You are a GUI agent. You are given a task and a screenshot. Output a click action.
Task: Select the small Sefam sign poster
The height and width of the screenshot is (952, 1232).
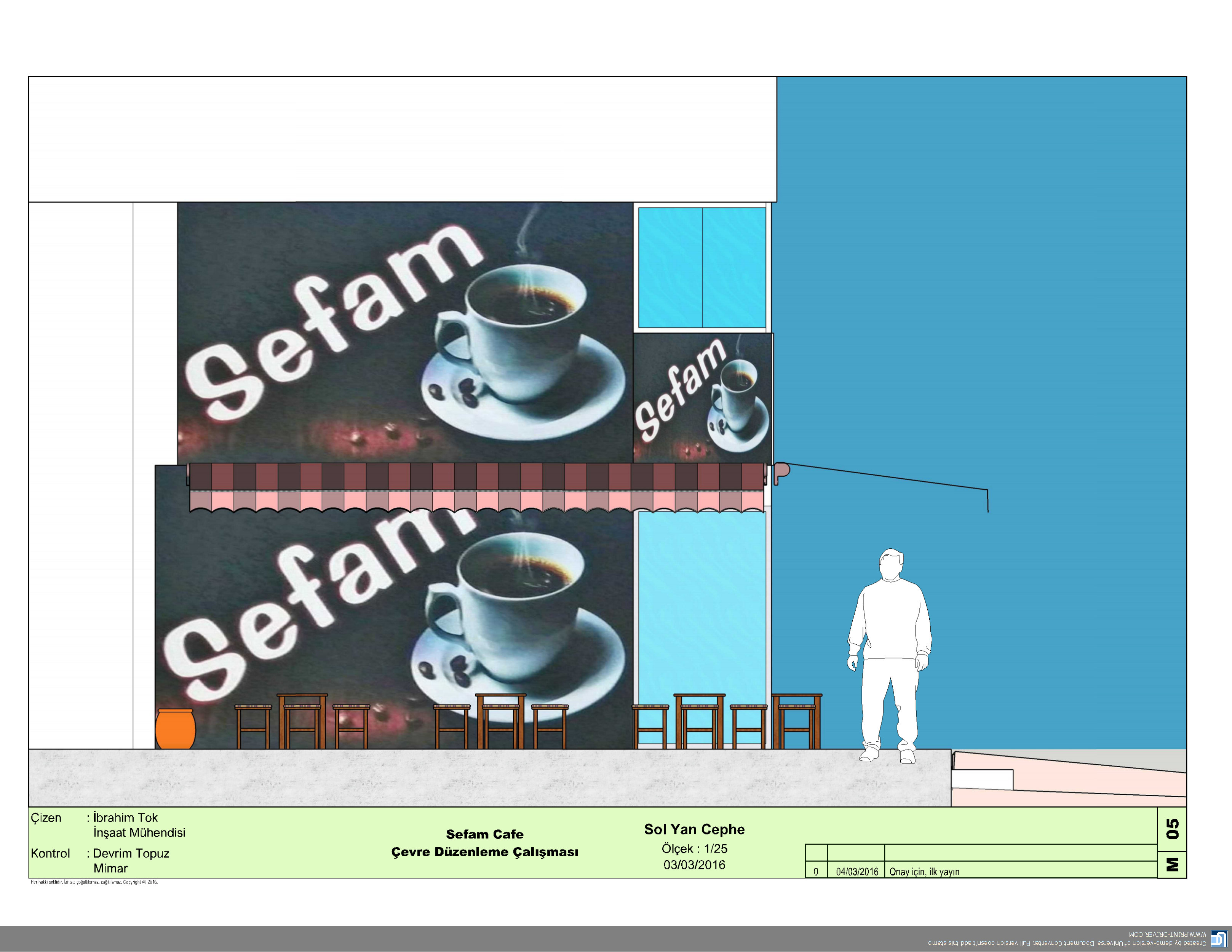[x=702, y=398]
